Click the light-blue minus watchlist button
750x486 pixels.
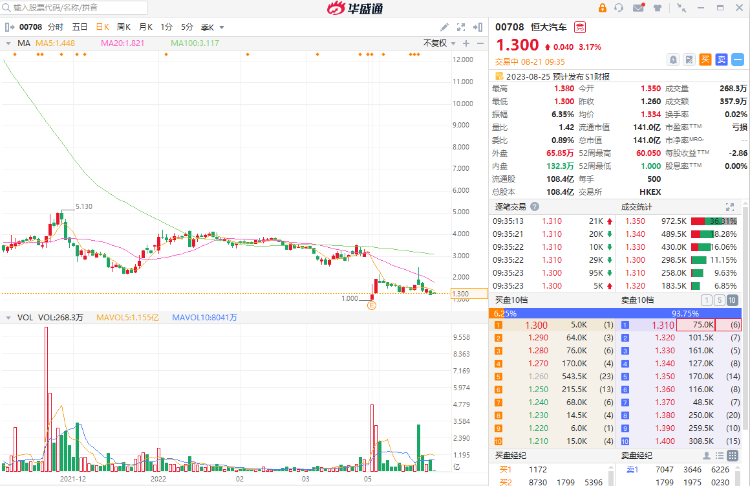738,60
